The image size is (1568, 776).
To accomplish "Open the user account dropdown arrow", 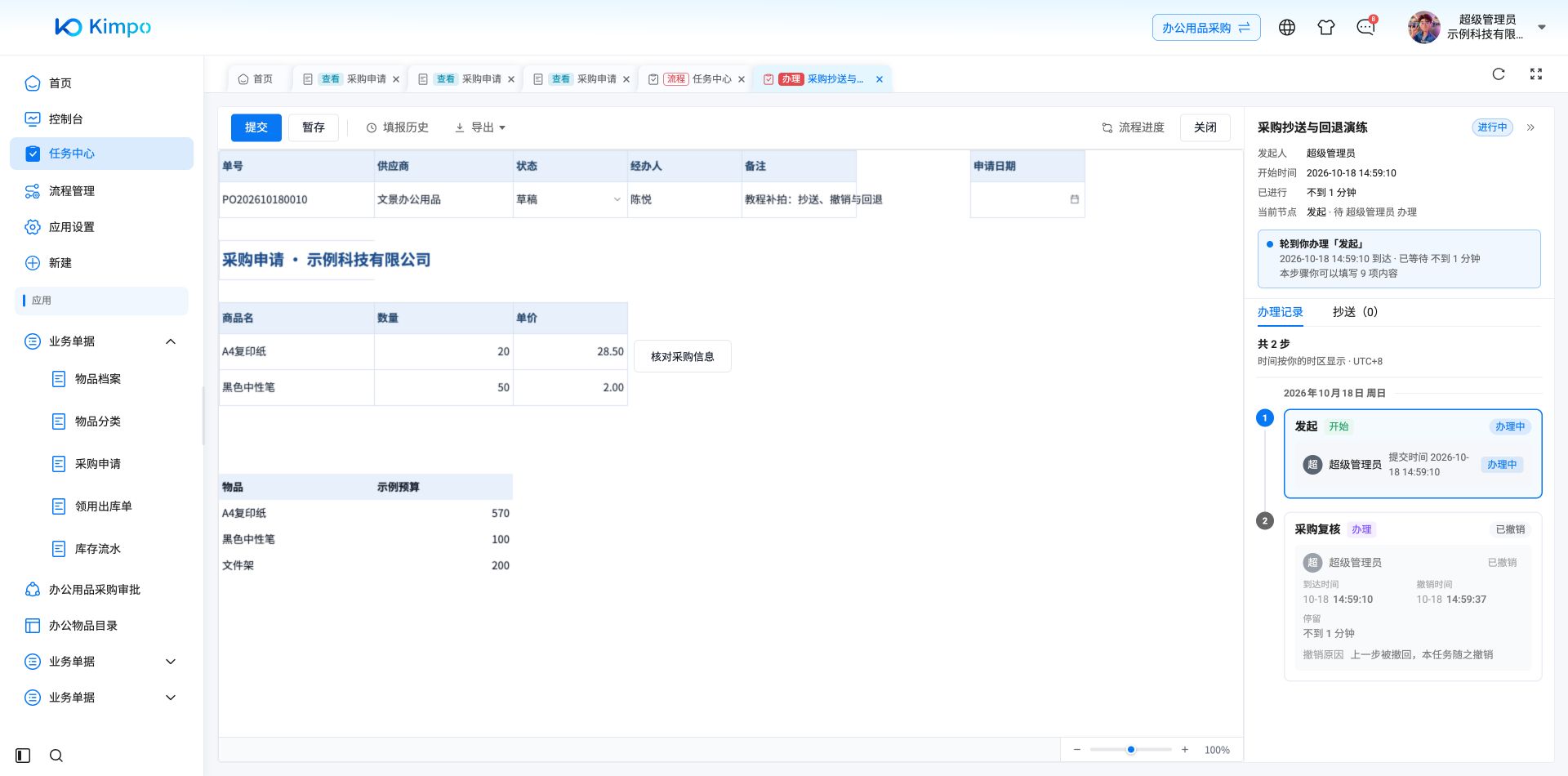I will click(1542, 28).
